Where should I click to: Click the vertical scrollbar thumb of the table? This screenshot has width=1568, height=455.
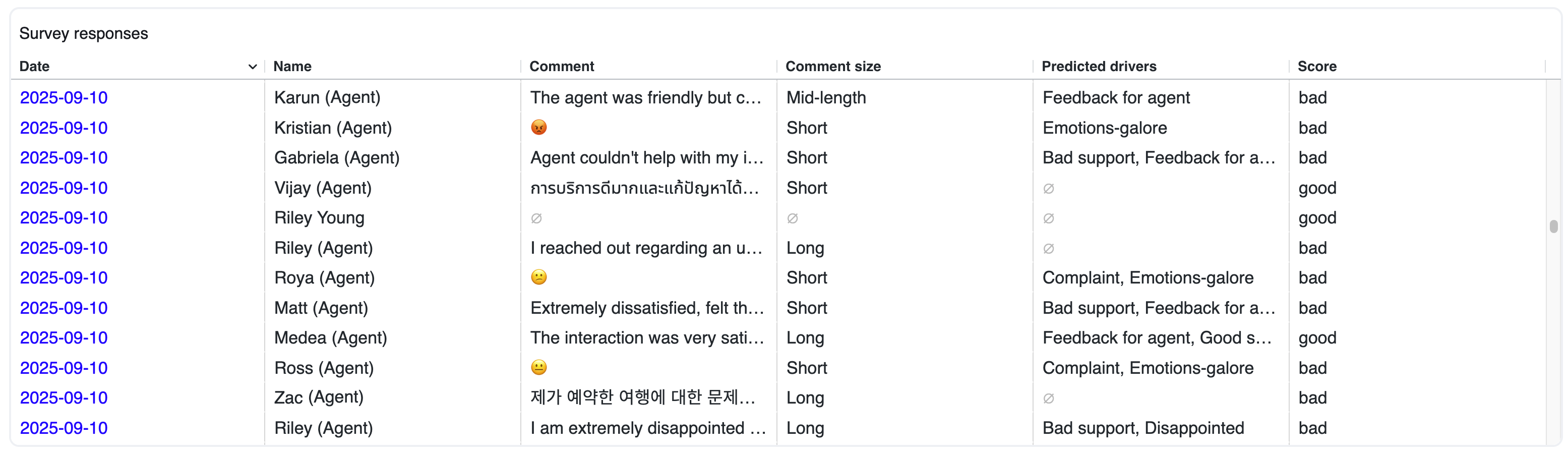click(1553, 226)
